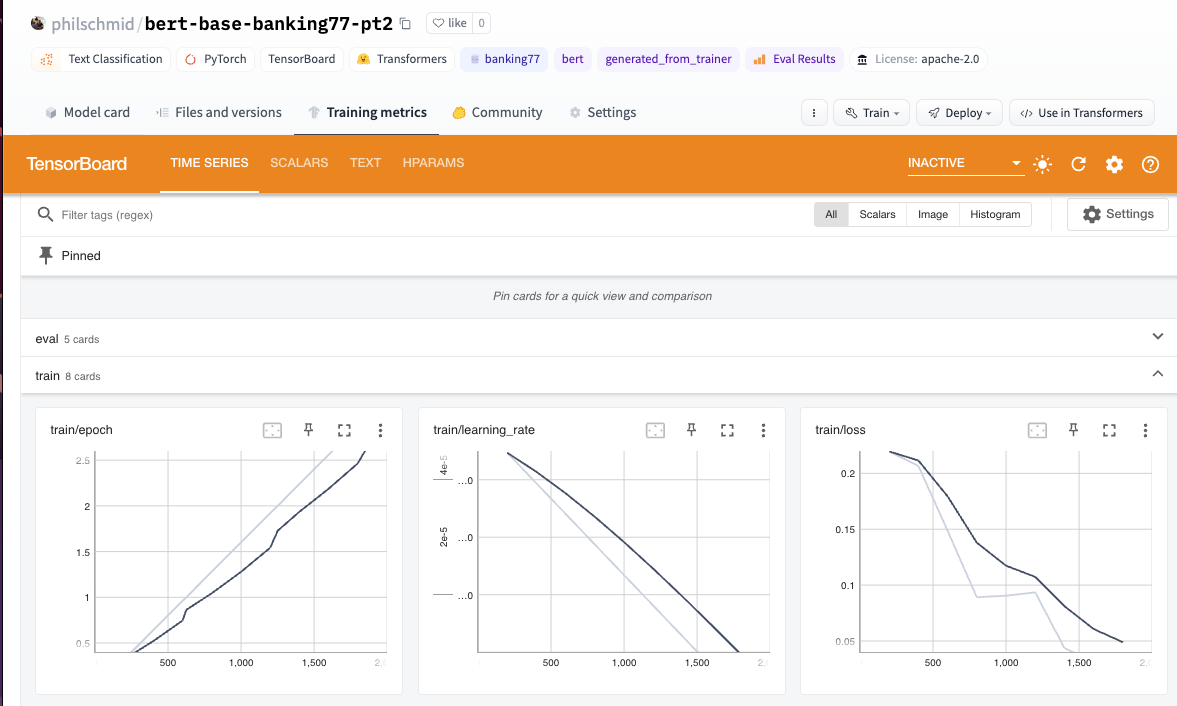This screenshot has height=706, width=1177.
Task: Switch to the SCALARS tab
Action: pyautogui.click(x=299, y=163)
